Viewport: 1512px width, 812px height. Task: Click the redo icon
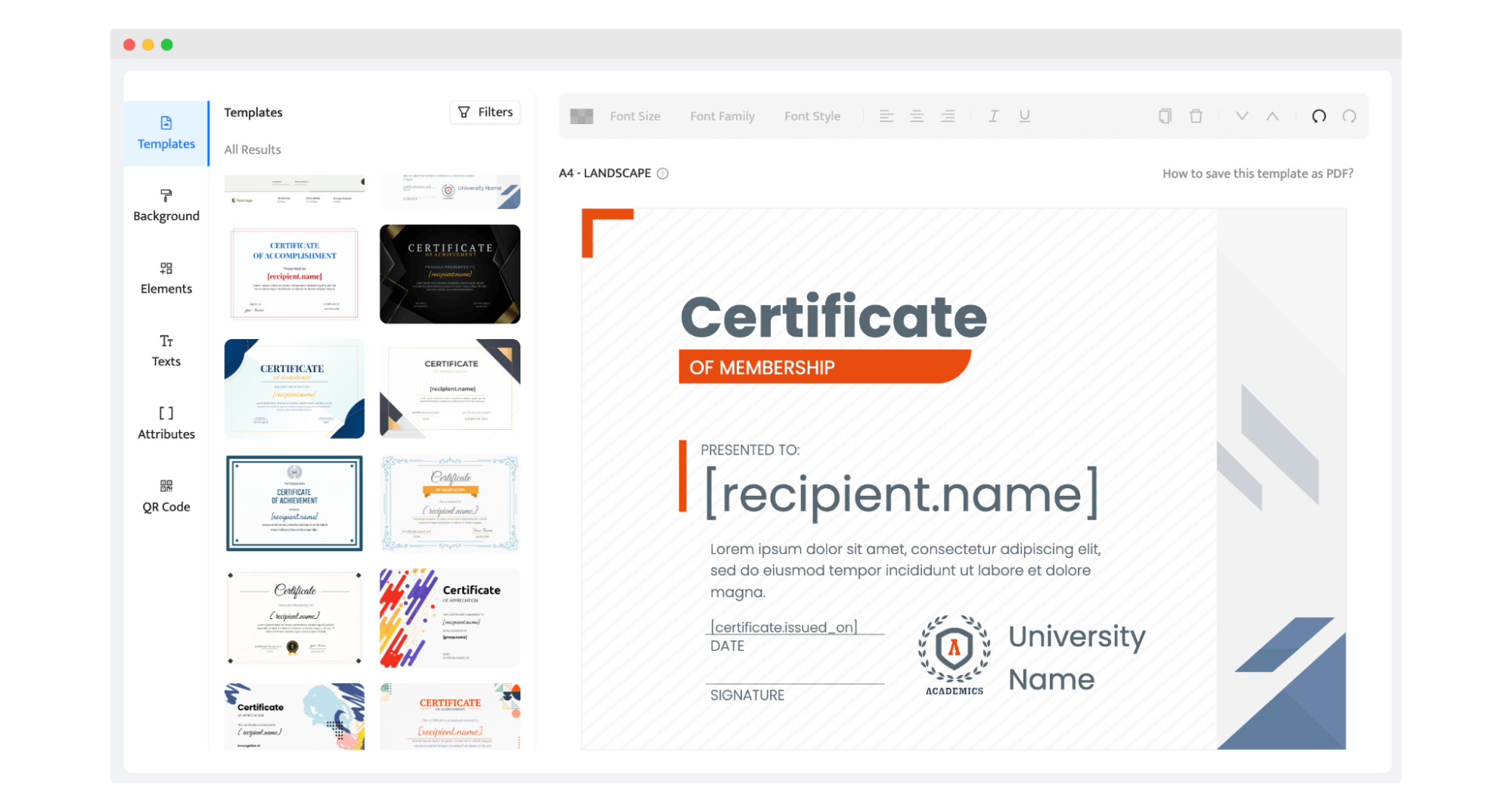[1349, 116]
